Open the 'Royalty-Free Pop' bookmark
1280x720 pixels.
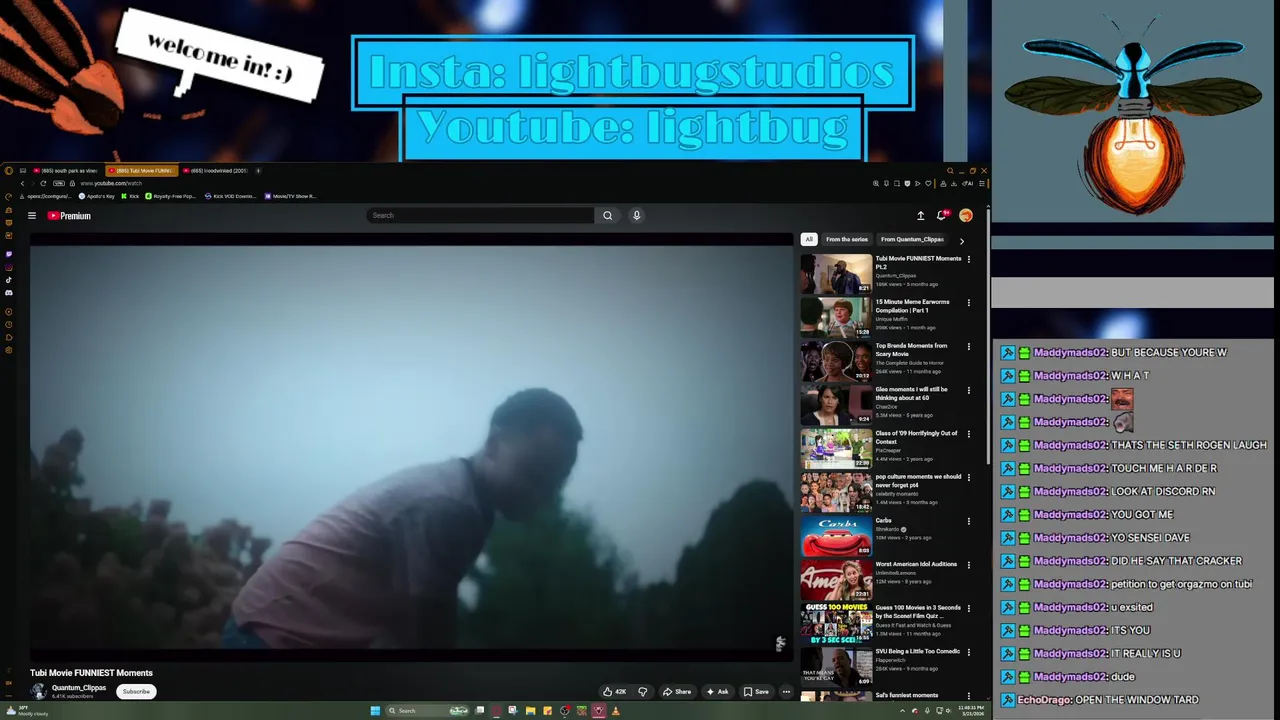pos(170,196)
